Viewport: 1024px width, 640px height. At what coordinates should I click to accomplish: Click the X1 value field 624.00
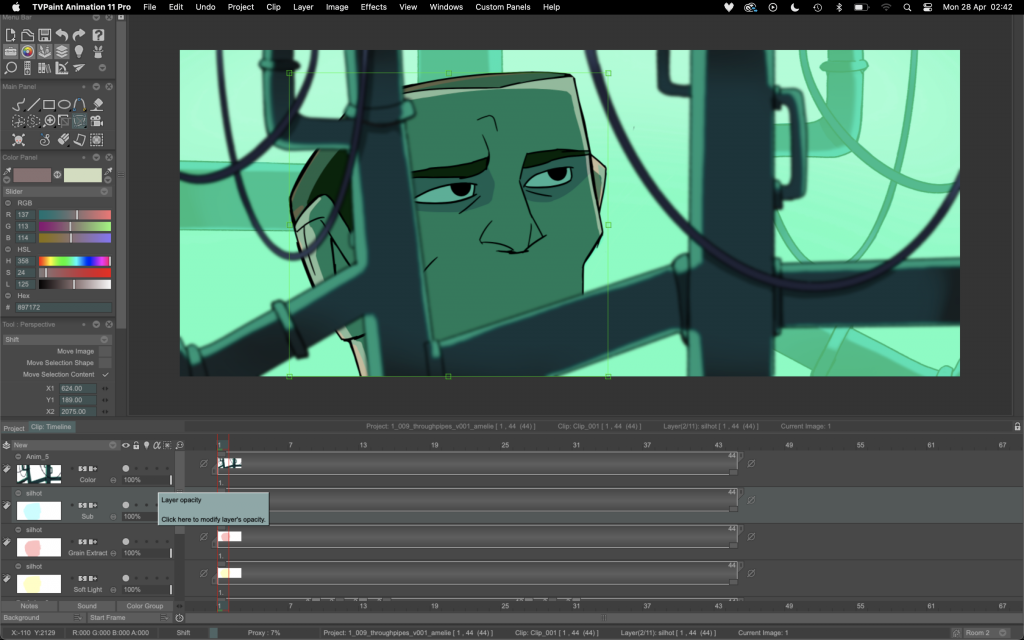click(x=77, y=389)
